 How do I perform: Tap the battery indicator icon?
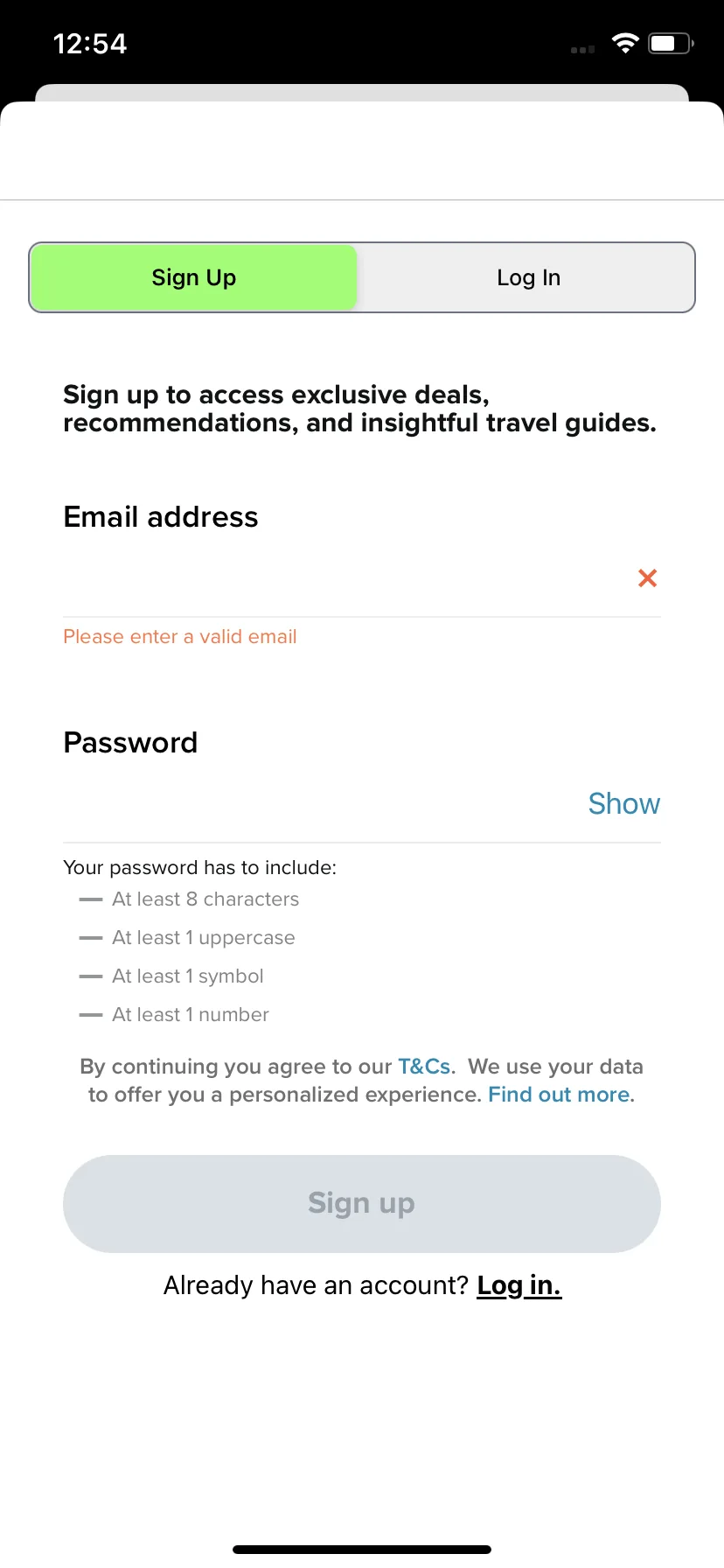click(671, 43)
